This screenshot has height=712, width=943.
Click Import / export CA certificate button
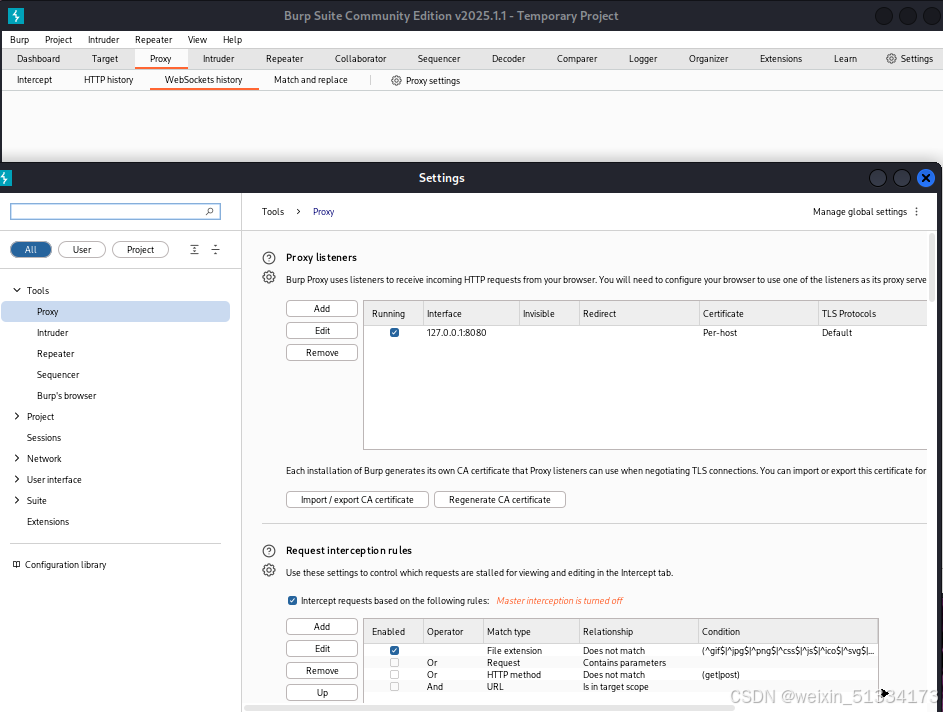click(357, 500)
